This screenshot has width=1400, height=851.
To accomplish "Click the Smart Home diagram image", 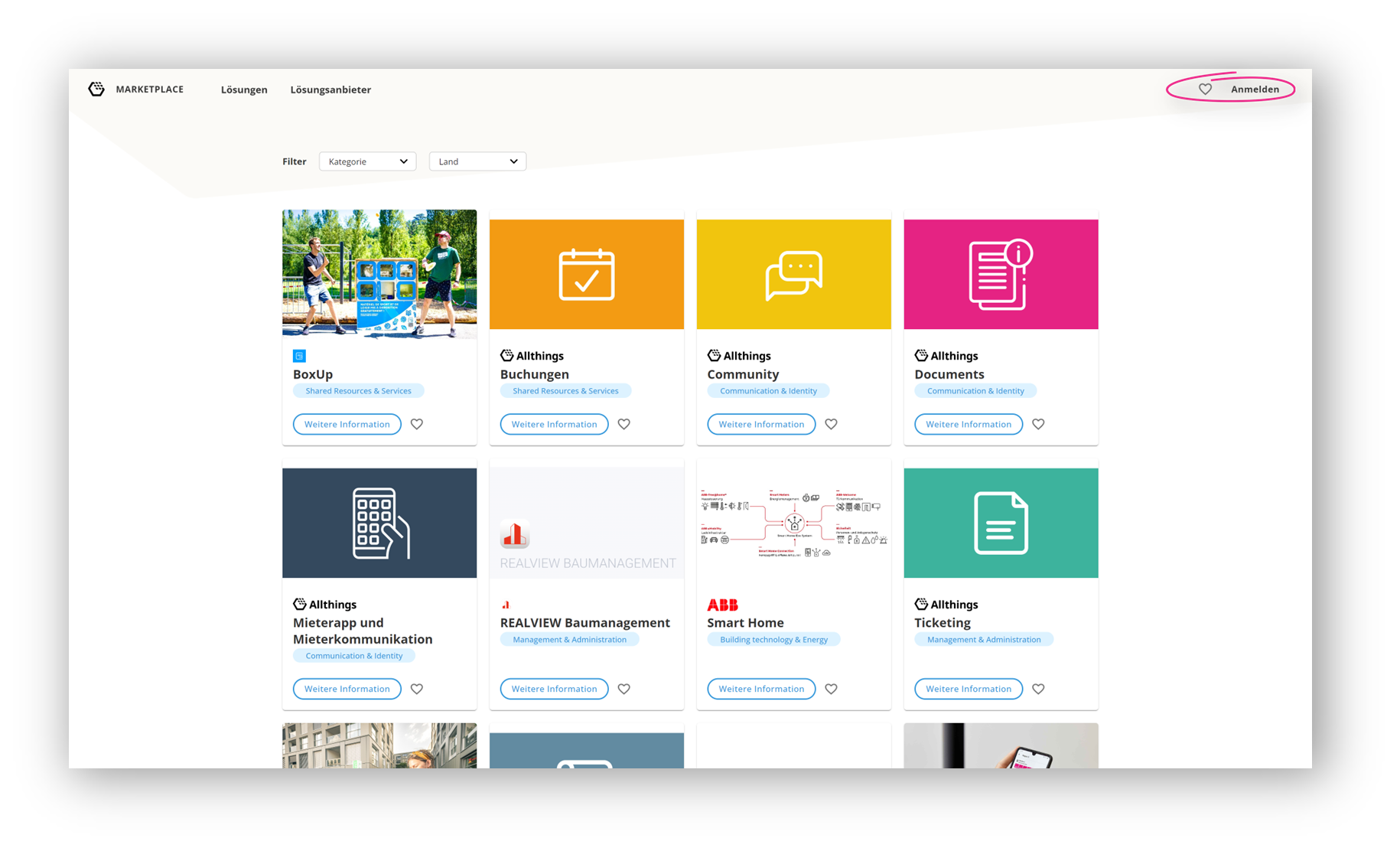I will pyautogui.click(x=794, y=523).
